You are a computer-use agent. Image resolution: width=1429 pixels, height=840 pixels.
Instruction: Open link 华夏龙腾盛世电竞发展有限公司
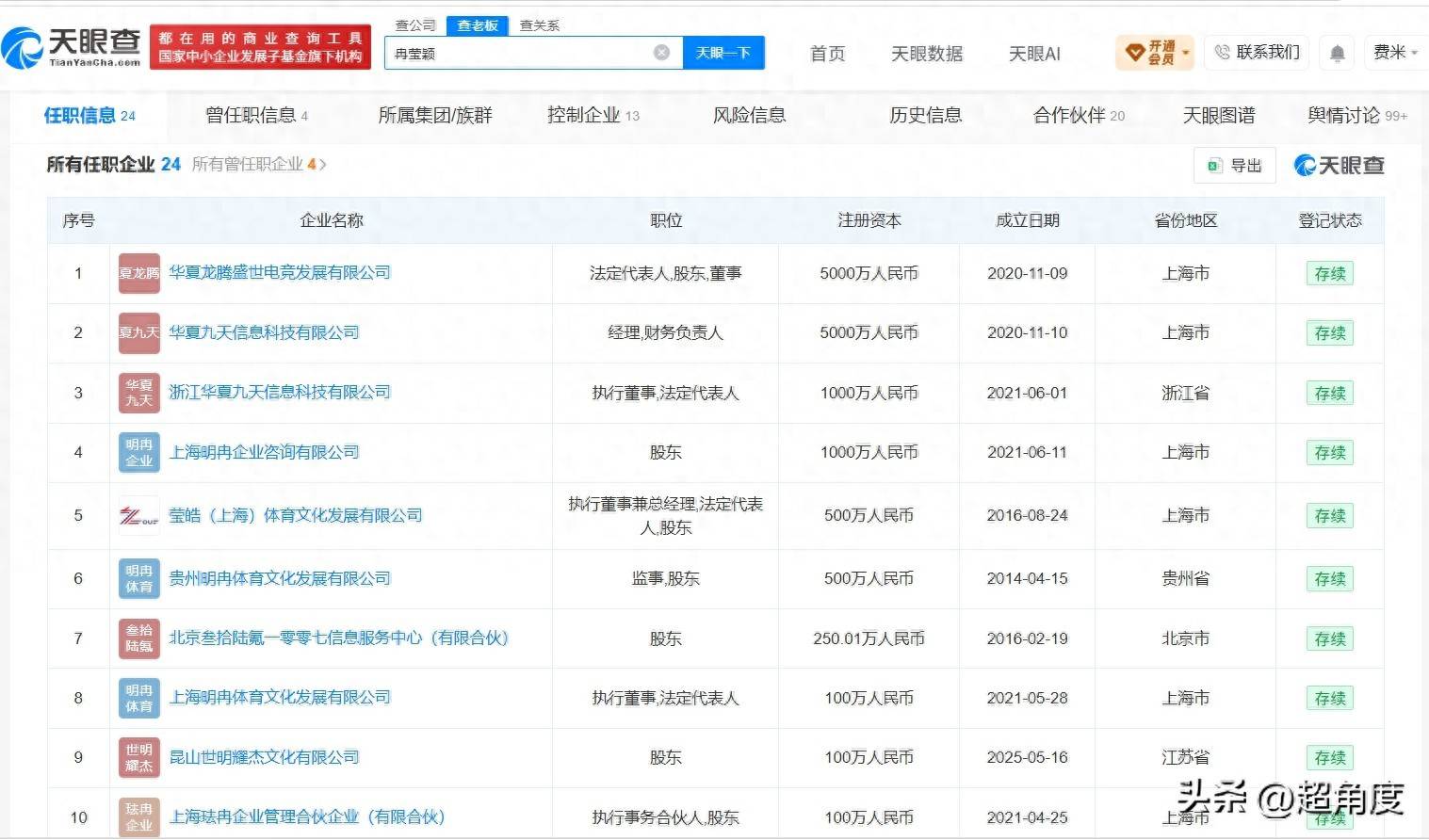[x=280, y=272]
